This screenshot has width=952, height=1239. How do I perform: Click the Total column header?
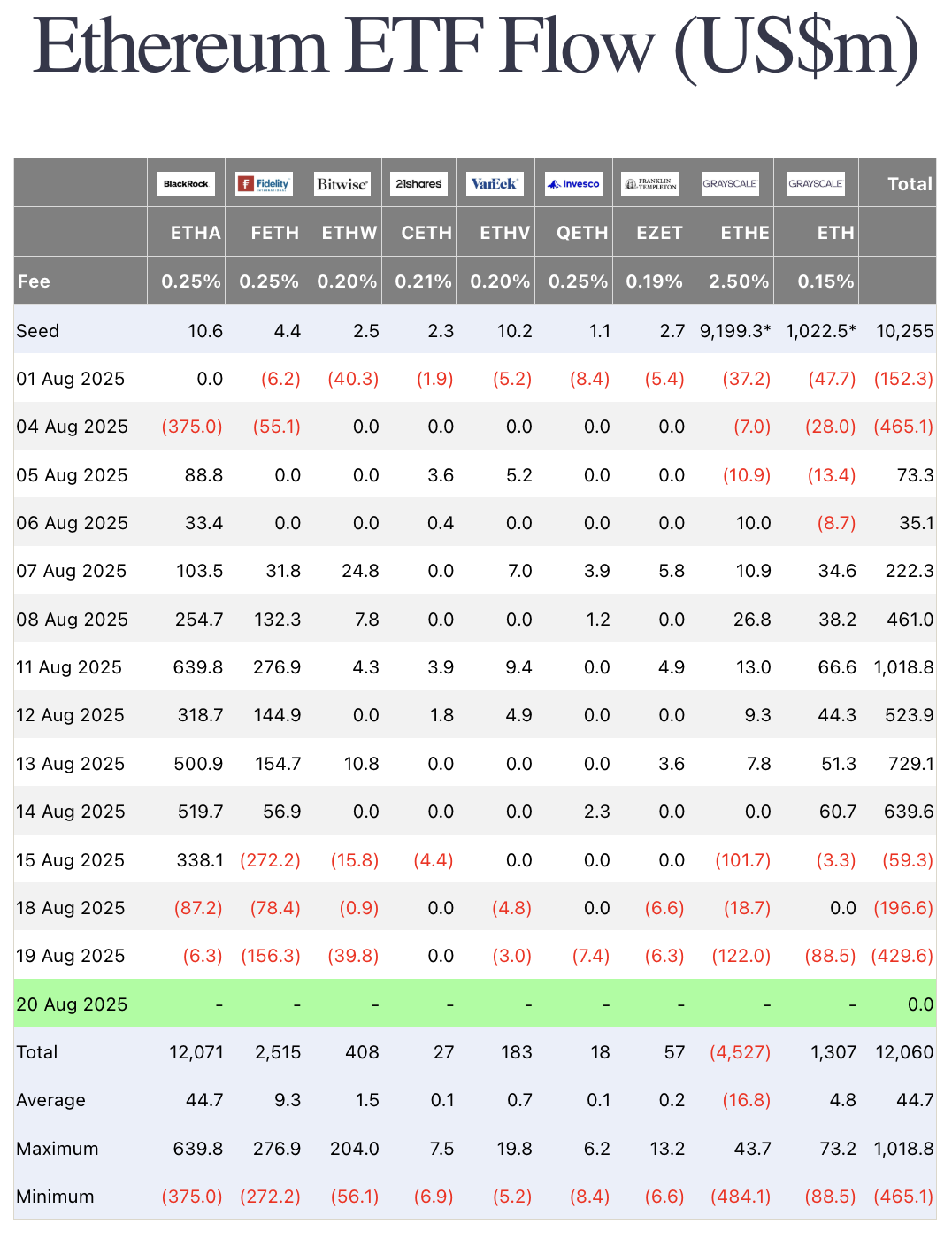coord(910,184)
